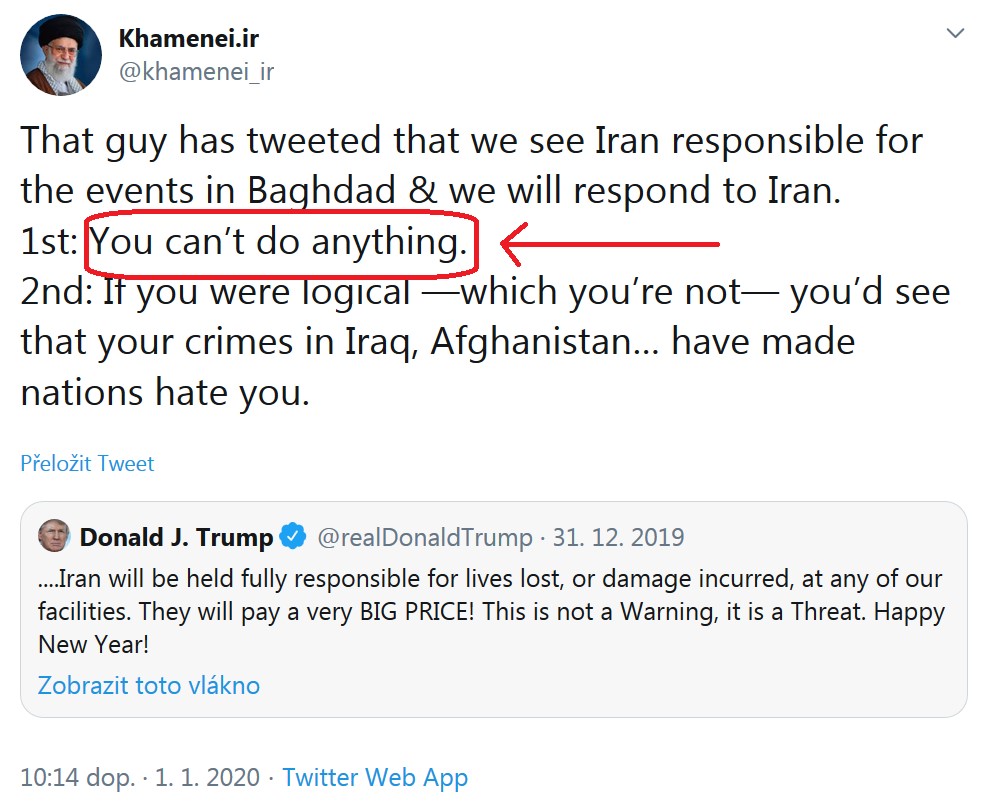Click the Přeložit Tweet translate link

pyautogui.click(x=88, y=464)
